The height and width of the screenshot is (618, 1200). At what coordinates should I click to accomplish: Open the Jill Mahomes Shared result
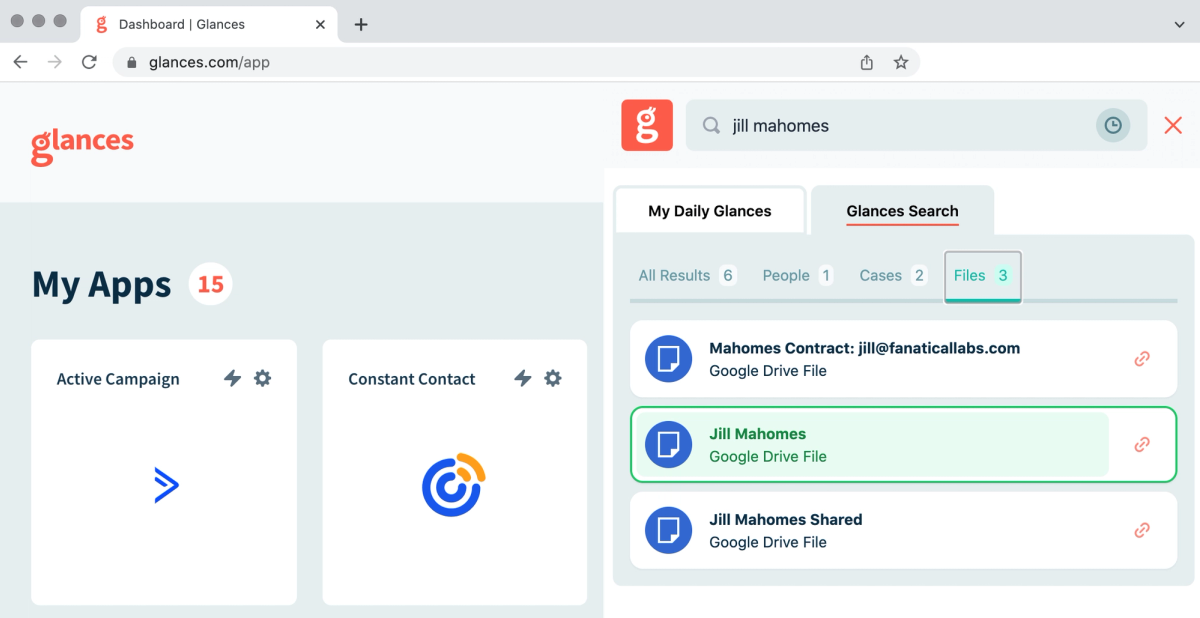pos(904,531)
